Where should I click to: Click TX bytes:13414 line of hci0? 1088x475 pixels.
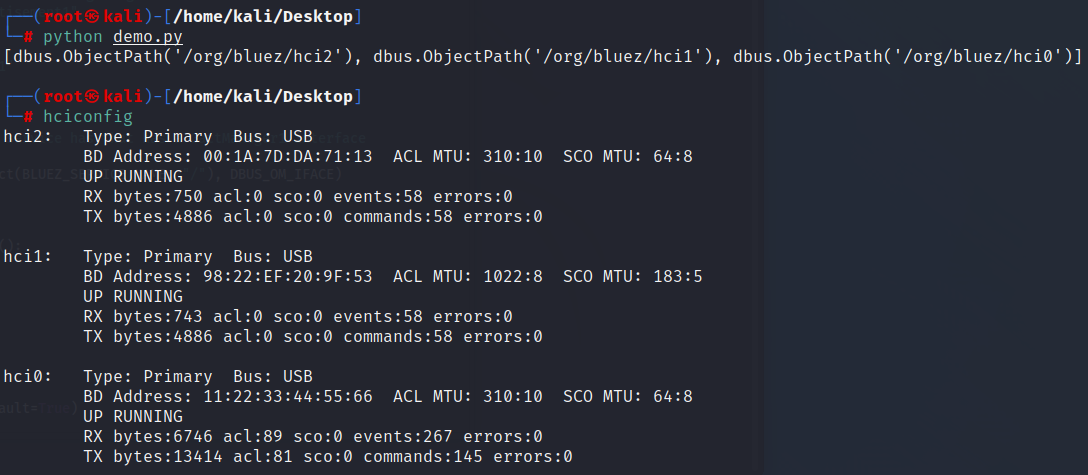pyautogui.click(x=328, y=457)
